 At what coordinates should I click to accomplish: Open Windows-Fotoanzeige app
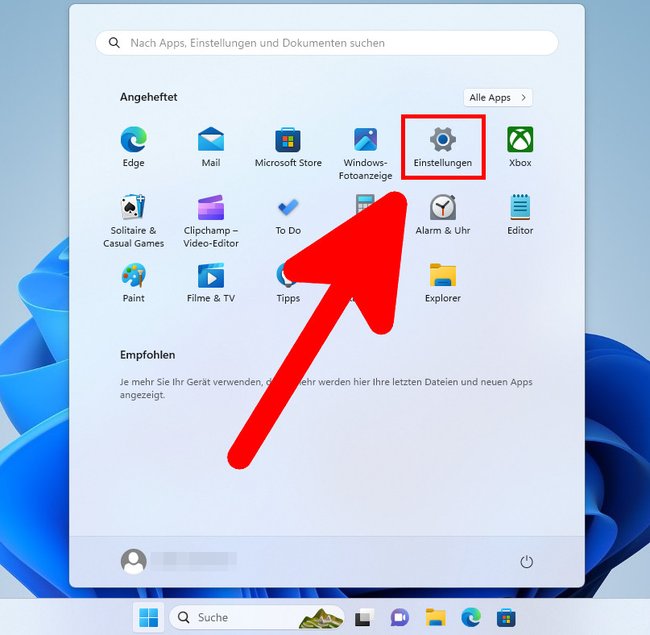pyautogui.click(x=365, y=153)
